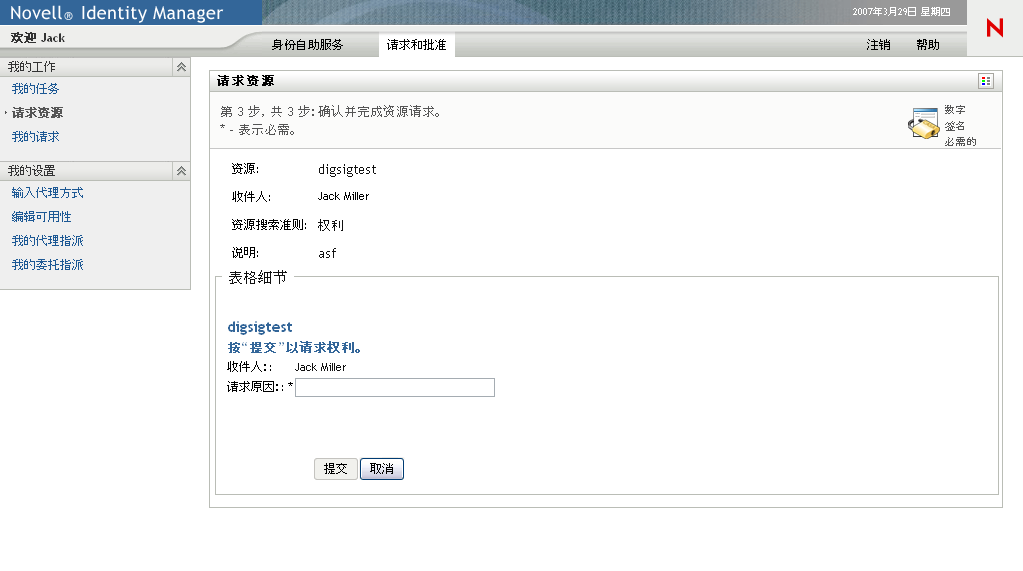The width and height of the screenshot is (1023, 571).
Task: Open the portlet options icon in 请求资源 header
Action: click(x=986, y=81)
